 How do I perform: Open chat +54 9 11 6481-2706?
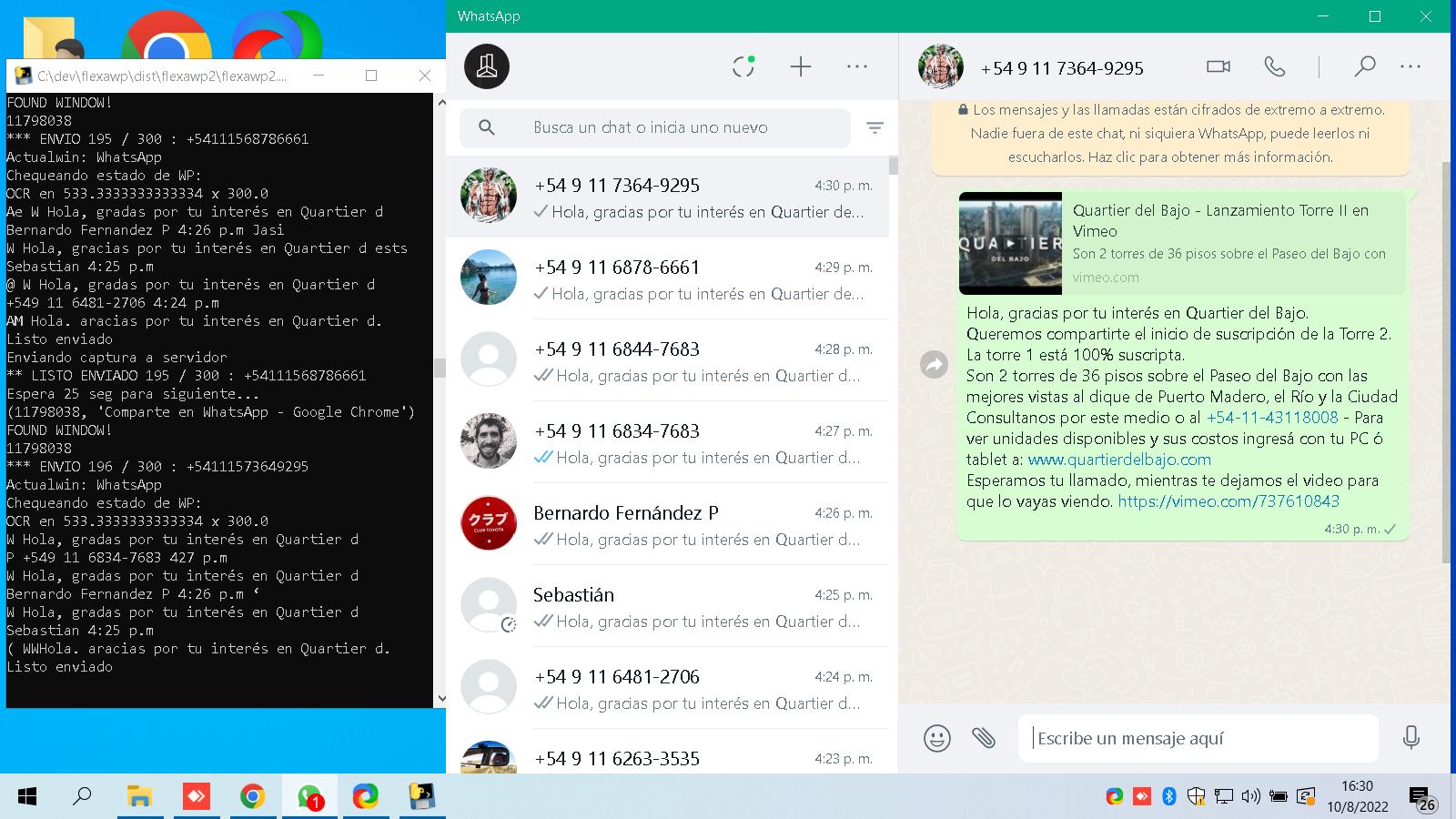[667, 688]
